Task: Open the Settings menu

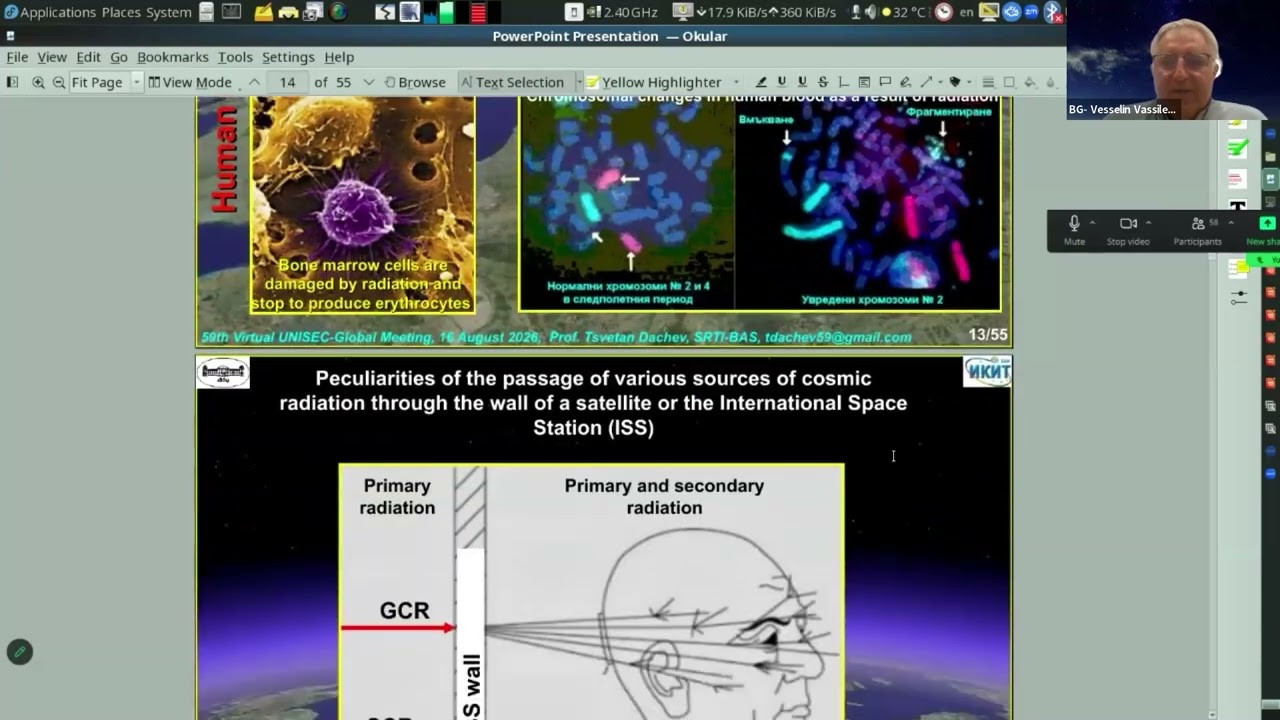Action: (x=288, y=57)
